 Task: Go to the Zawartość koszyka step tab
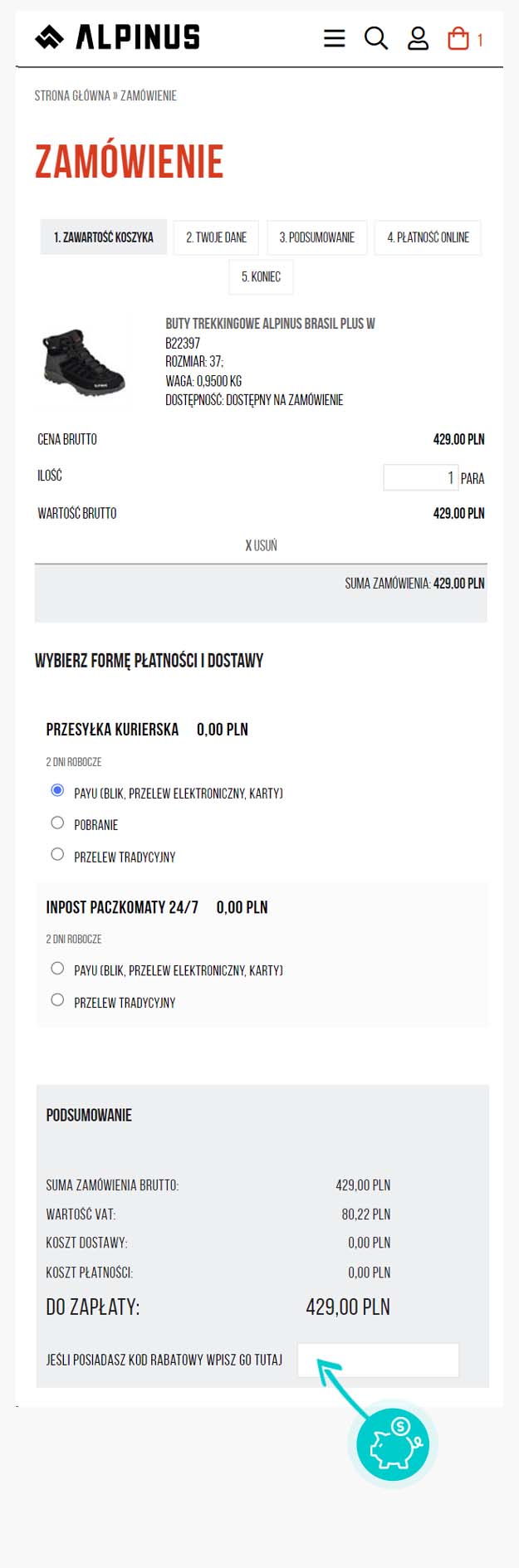(x=104, y=237)
